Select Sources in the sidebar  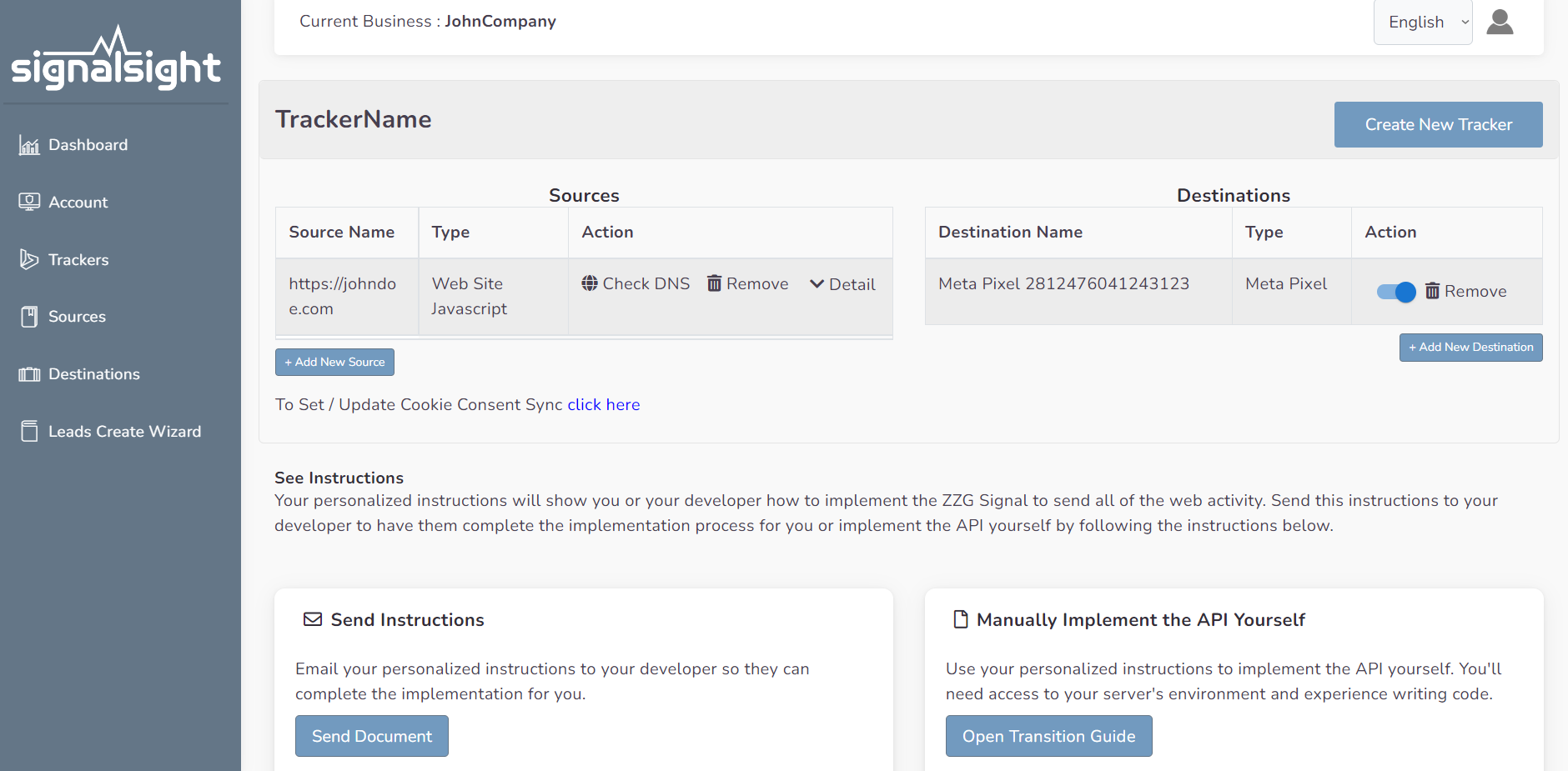[77, 317]
